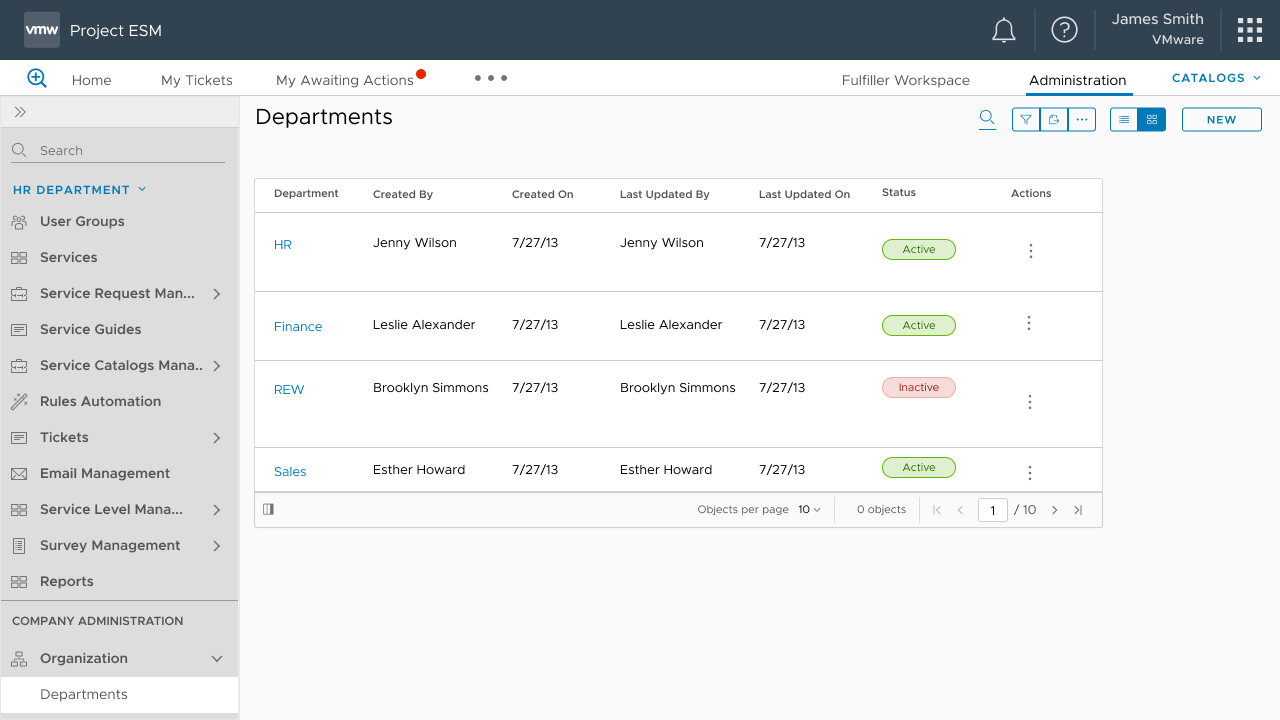
Task: Expand the Tickets sidebar entry
Action: pos(216,437)
